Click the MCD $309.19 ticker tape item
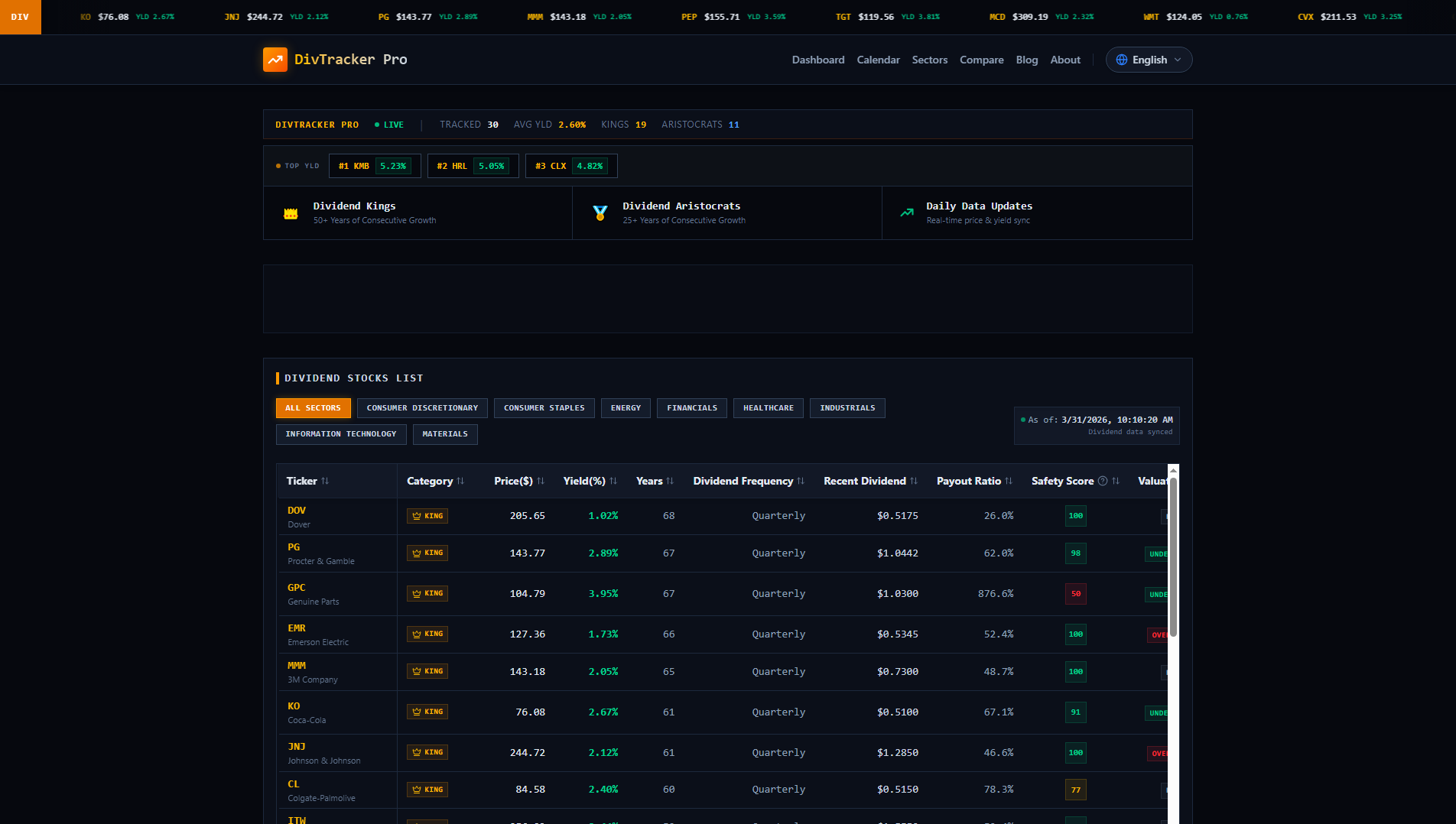The image size is (1456, 824). coord(1042,17)
